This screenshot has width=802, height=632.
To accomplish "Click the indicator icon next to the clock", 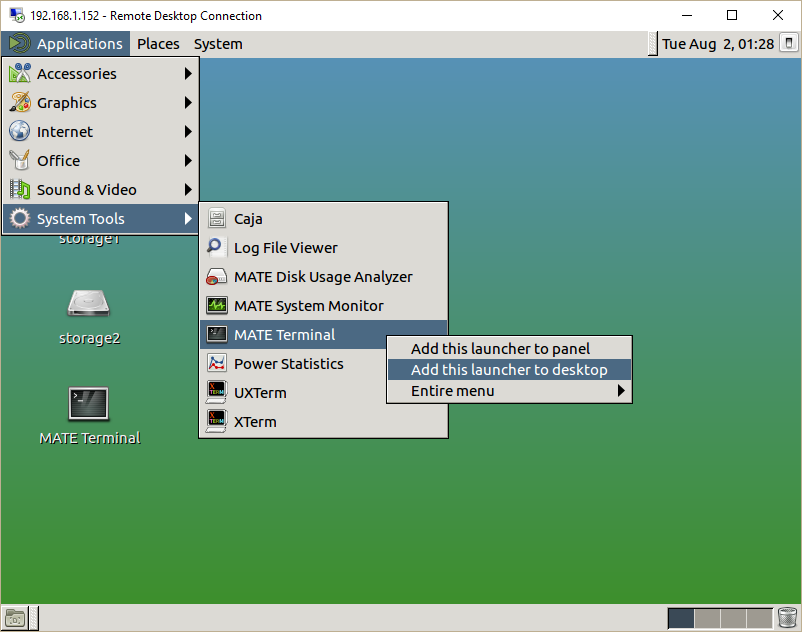I will click(x=789, y=43).
